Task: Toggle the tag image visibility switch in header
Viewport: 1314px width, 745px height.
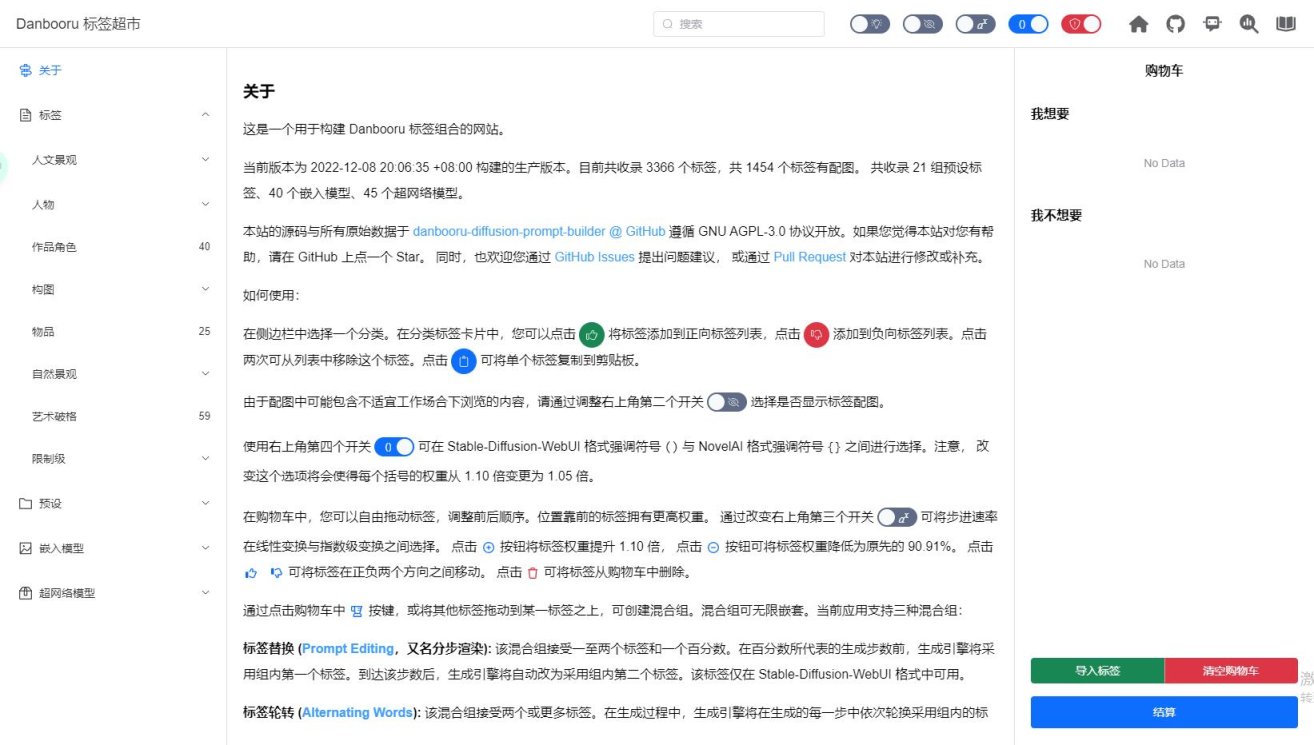Action: pos(922,25)
